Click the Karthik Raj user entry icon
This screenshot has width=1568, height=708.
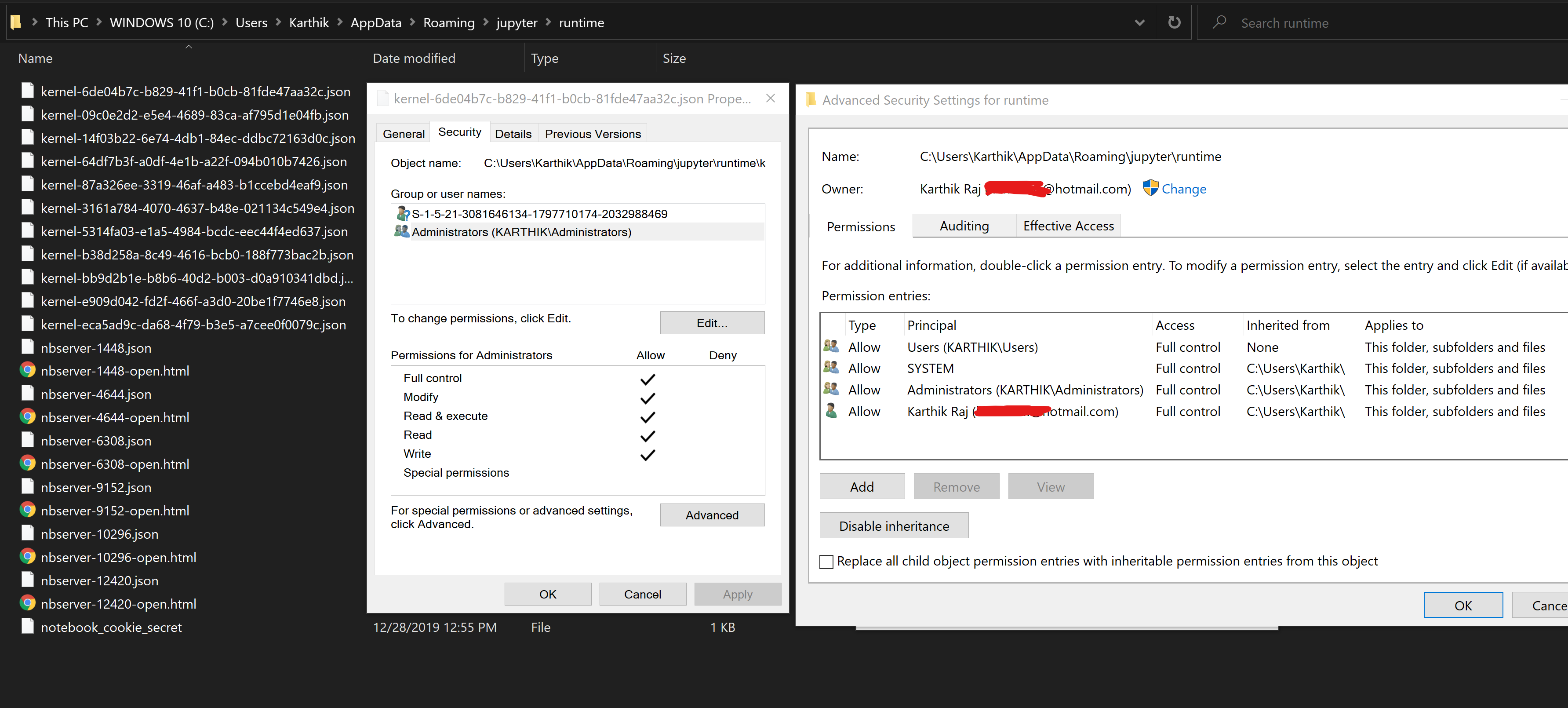click(x=831, y=411)
